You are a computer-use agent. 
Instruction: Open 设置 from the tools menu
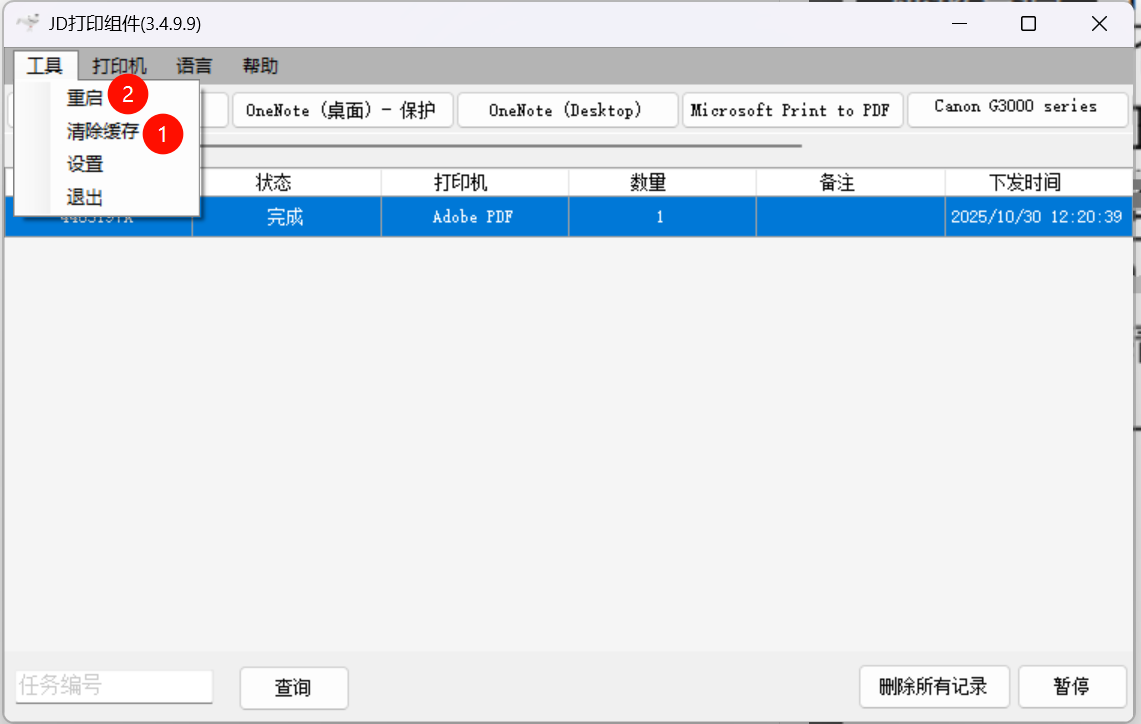point(85,164)
